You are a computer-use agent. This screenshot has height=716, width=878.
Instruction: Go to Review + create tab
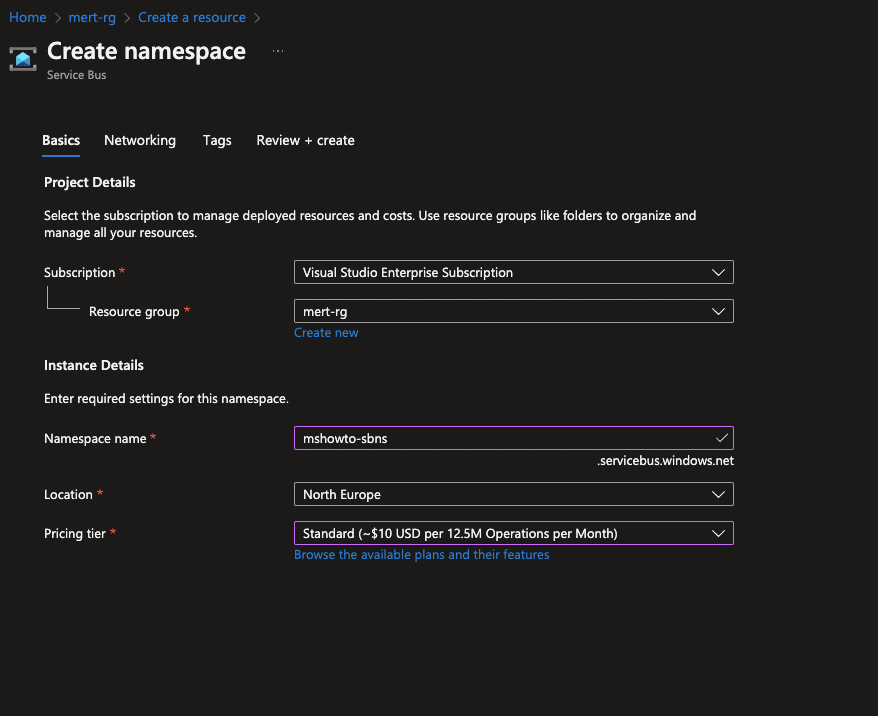(x=305, y=141)
